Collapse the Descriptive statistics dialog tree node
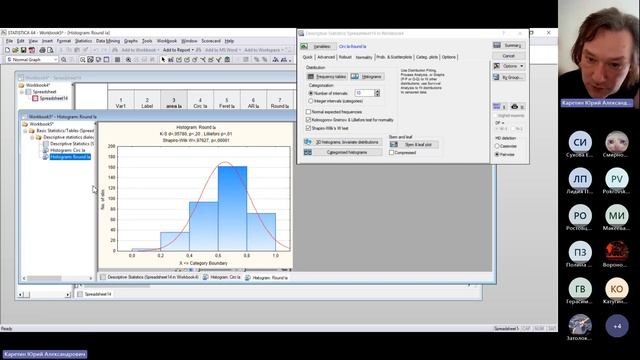640x360 pixels. 32,137
